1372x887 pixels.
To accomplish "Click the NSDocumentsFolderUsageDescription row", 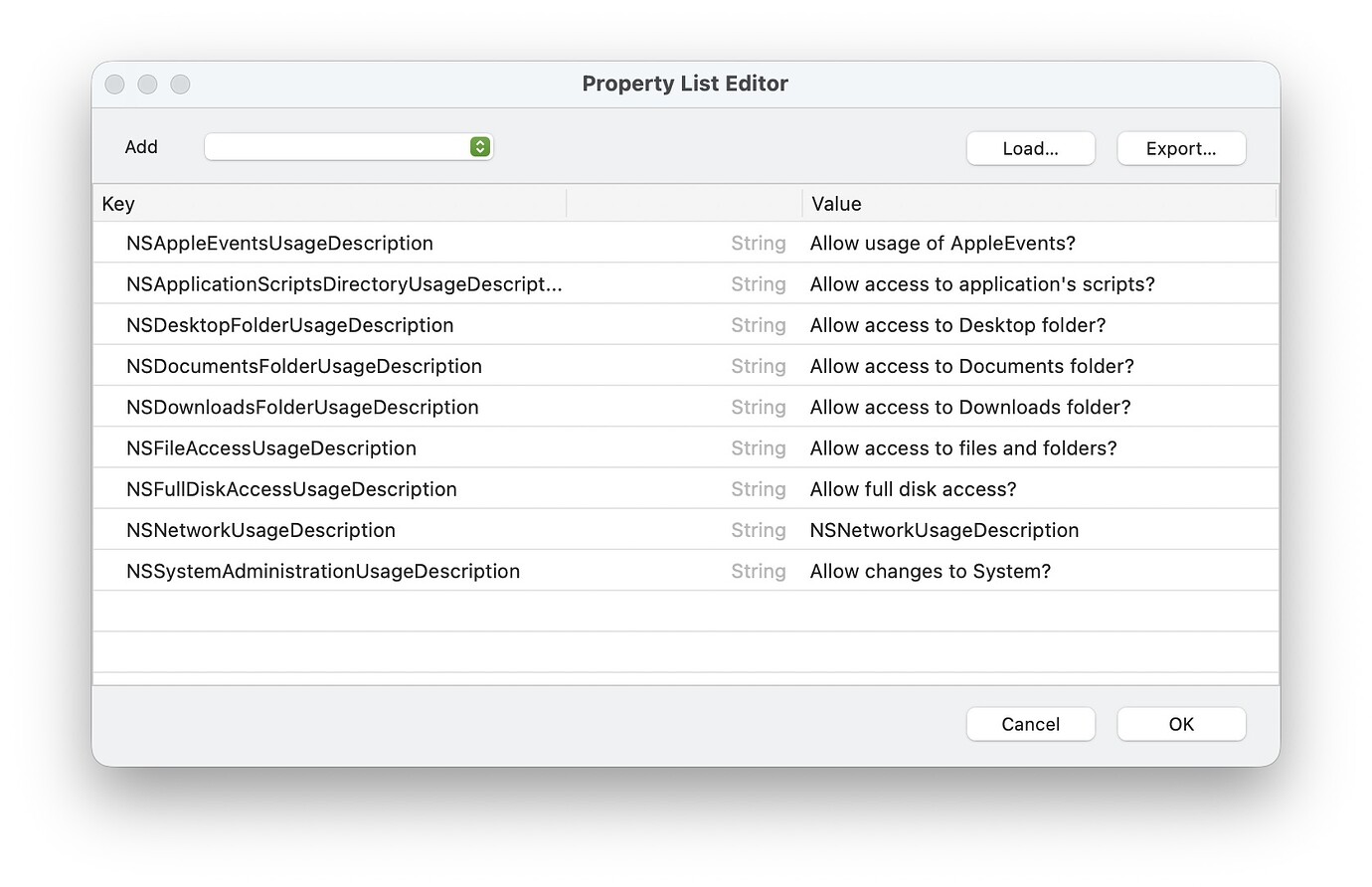I will (x=302, y=366).
